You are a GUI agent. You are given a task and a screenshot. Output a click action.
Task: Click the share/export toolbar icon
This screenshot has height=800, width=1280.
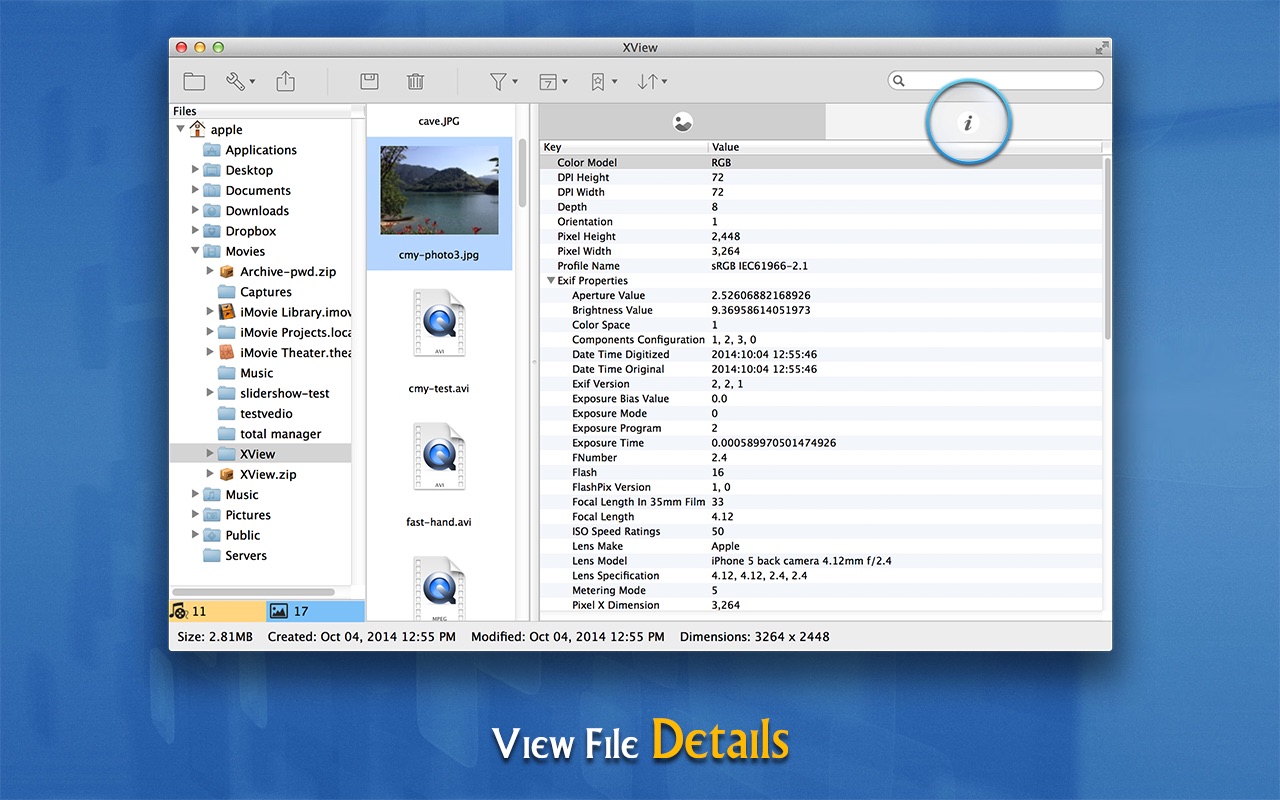coord(286,82)
